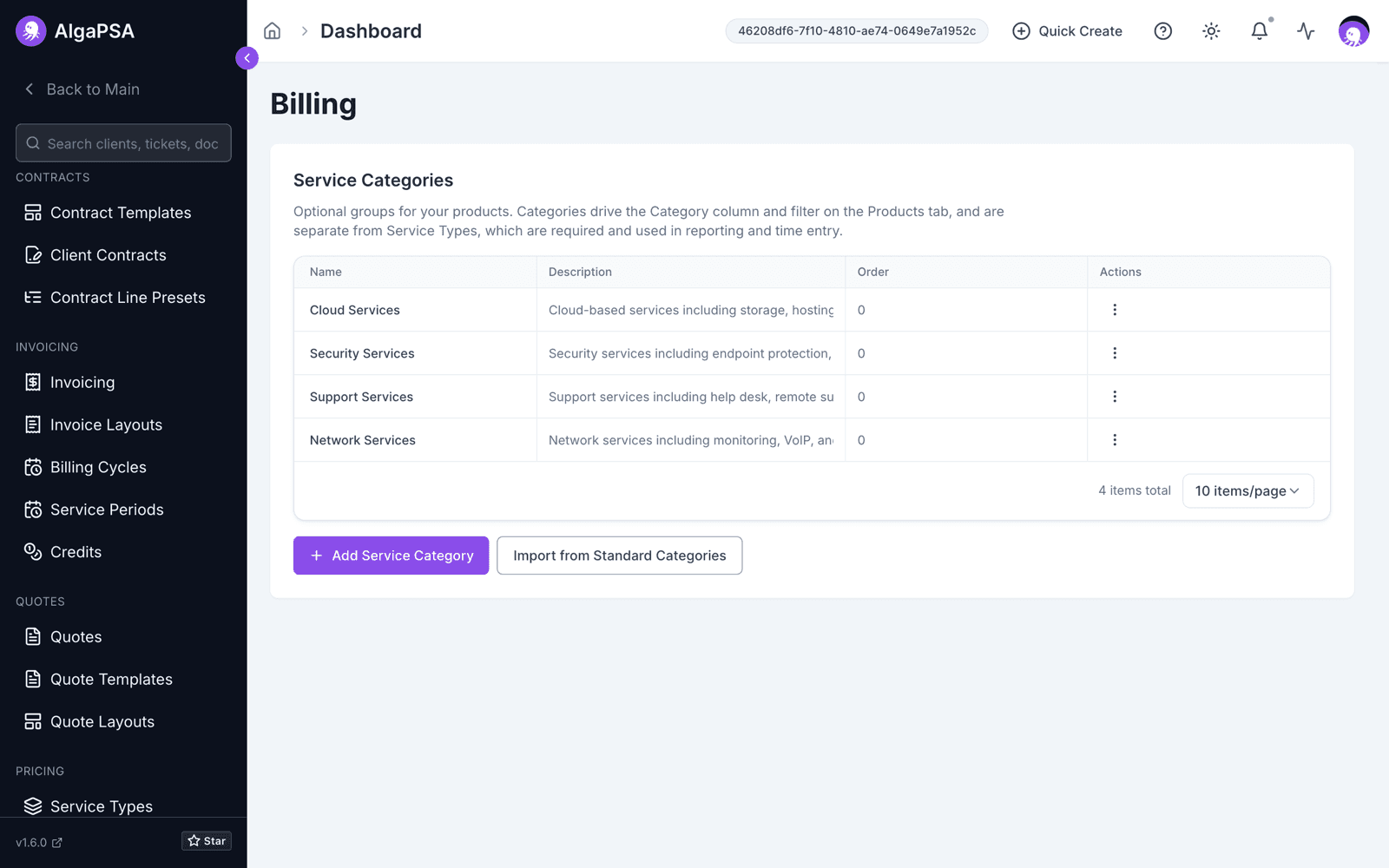
Task: Click the Credits coins icon
Action: [x=33, y=552]
